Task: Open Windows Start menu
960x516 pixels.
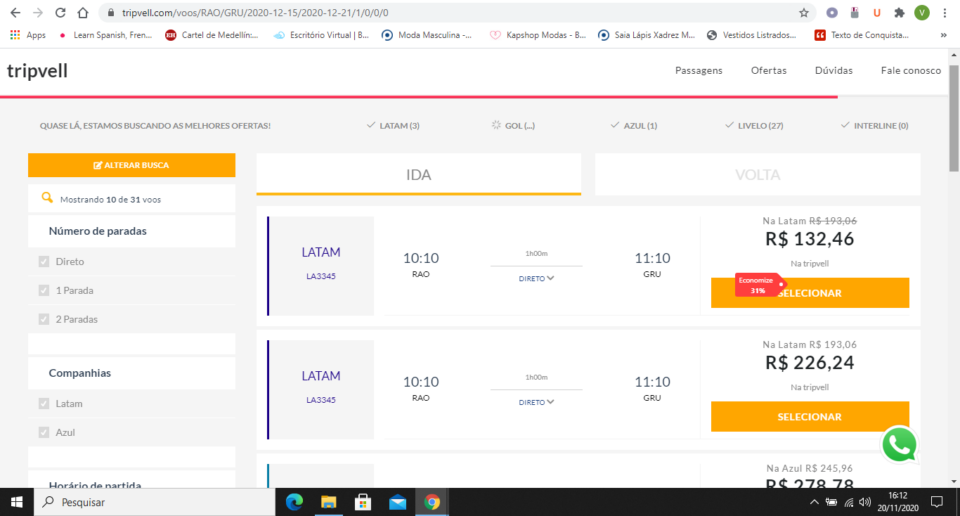Action: (x=17, y=502)
